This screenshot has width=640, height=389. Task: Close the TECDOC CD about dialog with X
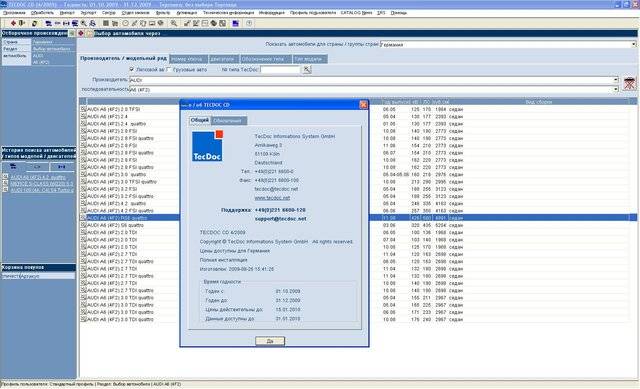363,104
